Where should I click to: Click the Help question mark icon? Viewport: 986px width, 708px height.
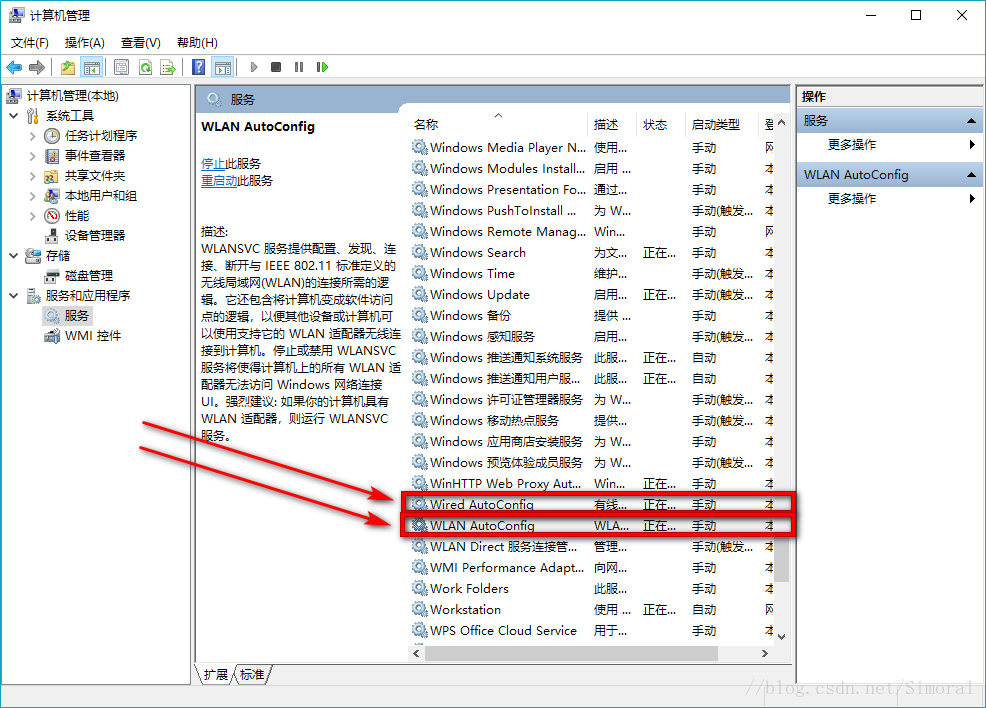click(199, 67)
